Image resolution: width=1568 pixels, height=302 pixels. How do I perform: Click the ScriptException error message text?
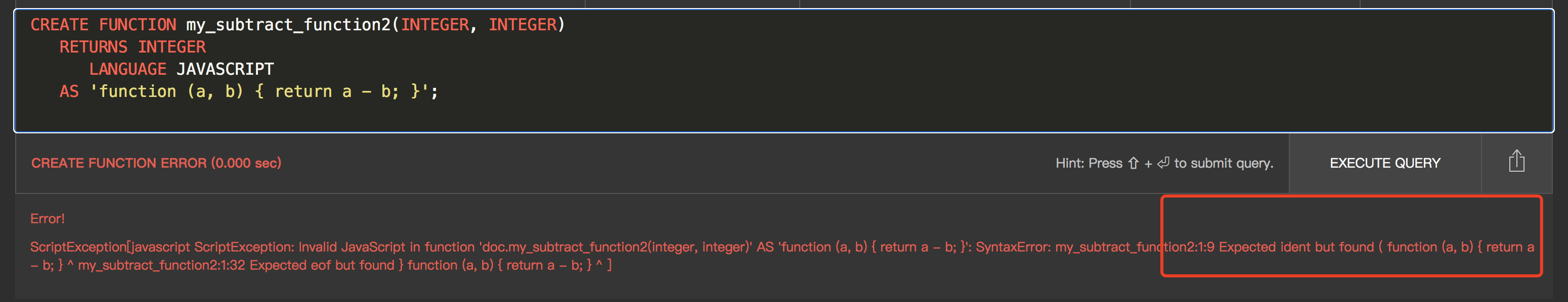pos(782,256)
